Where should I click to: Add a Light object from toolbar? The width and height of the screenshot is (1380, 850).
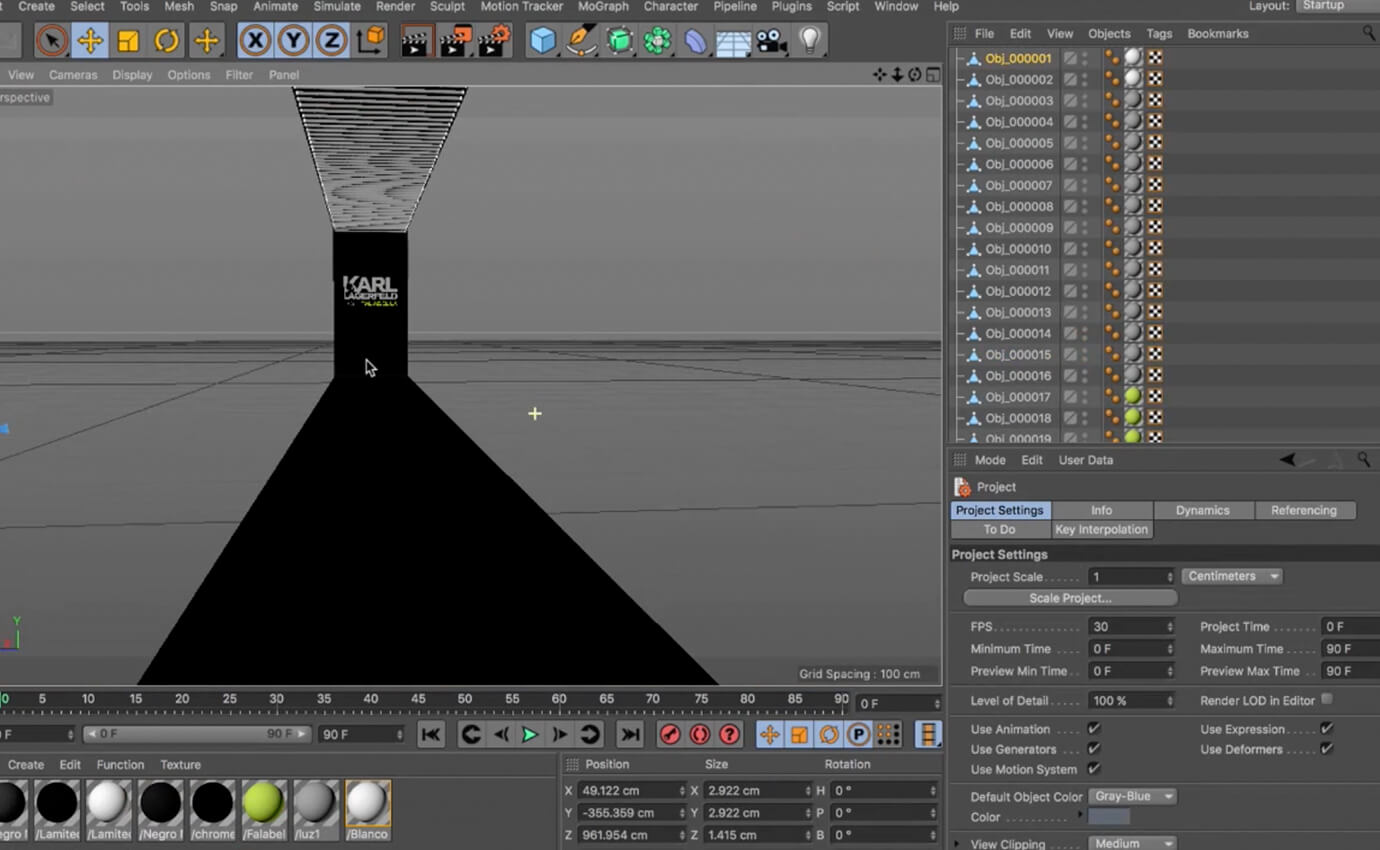809,41
